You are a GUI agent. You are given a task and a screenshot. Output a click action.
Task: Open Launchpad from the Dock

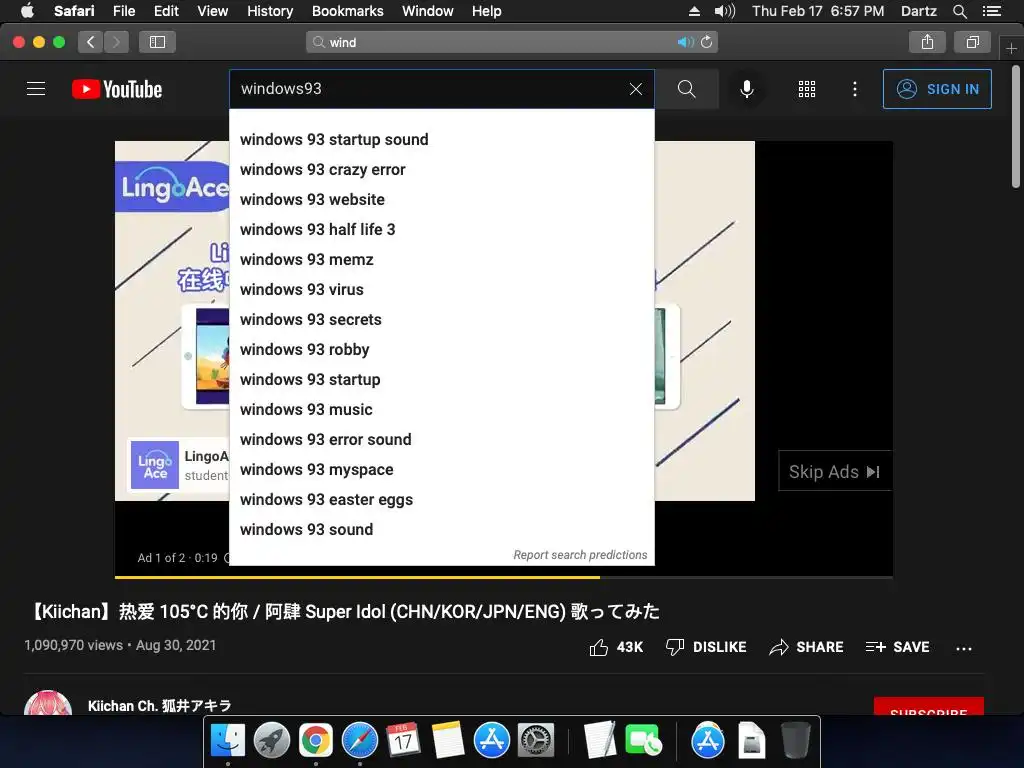272,740
